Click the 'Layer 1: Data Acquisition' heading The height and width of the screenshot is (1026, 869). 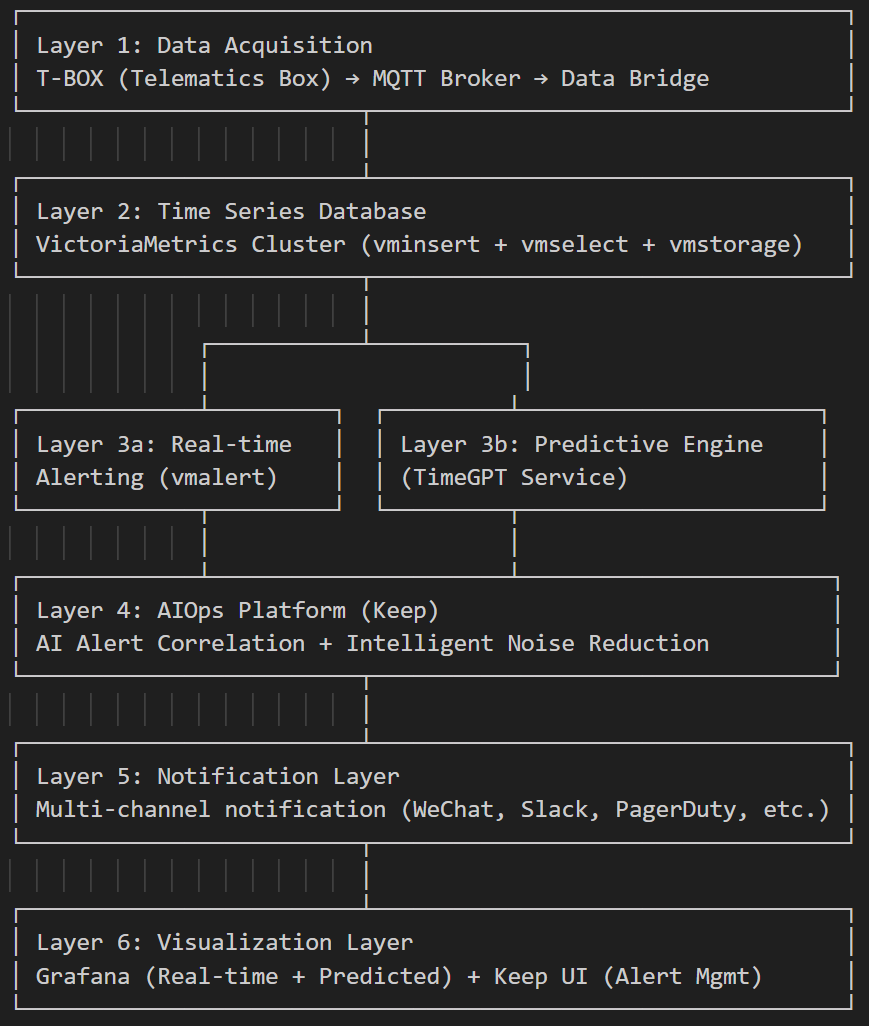(204, 45)
